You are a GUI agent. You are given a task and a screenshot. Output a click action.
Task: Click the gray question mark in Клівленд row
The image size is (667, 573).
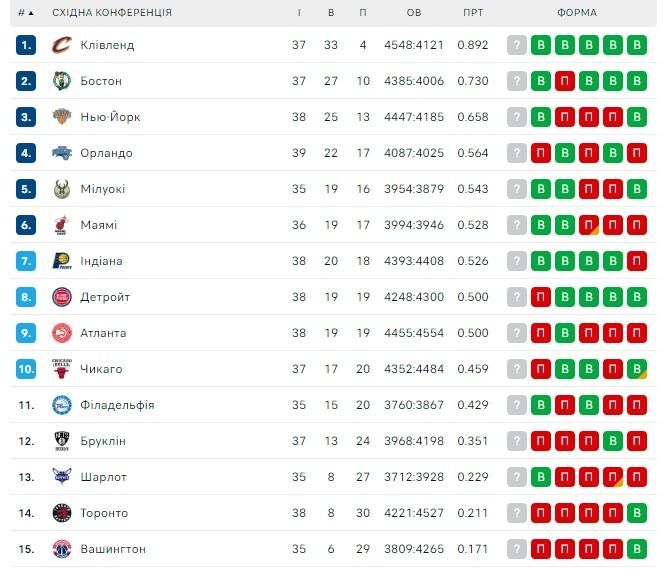click(517, 45)
